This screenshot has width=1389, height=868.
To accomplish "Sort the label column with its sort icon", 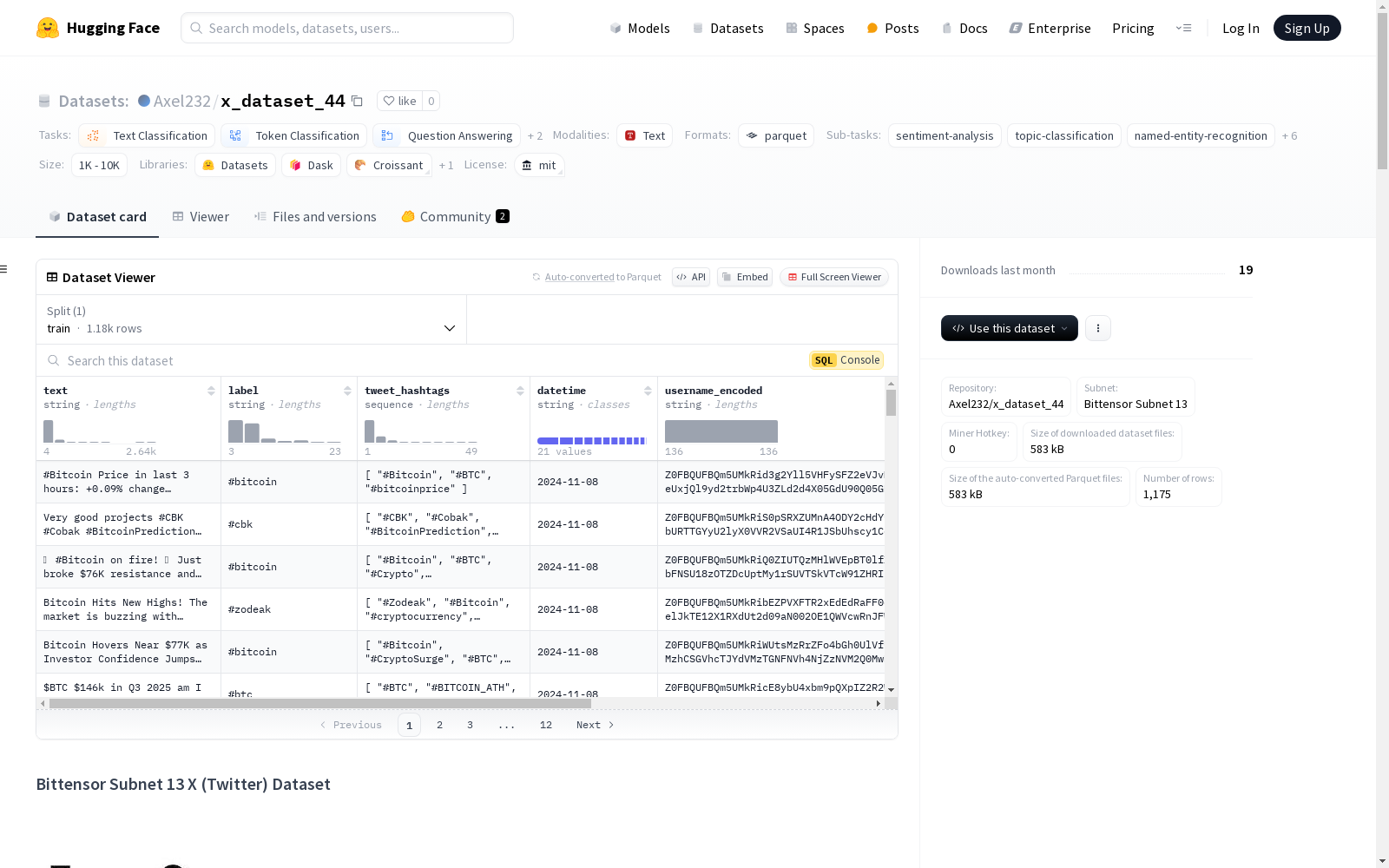I will click(x=347, y=391).
